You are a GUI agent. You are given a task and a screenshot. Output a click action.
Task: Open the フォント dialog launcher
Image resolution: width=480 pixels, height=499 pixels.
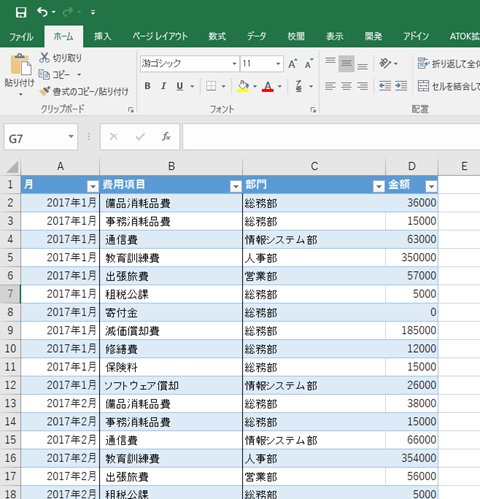click(x=313, y=110)
